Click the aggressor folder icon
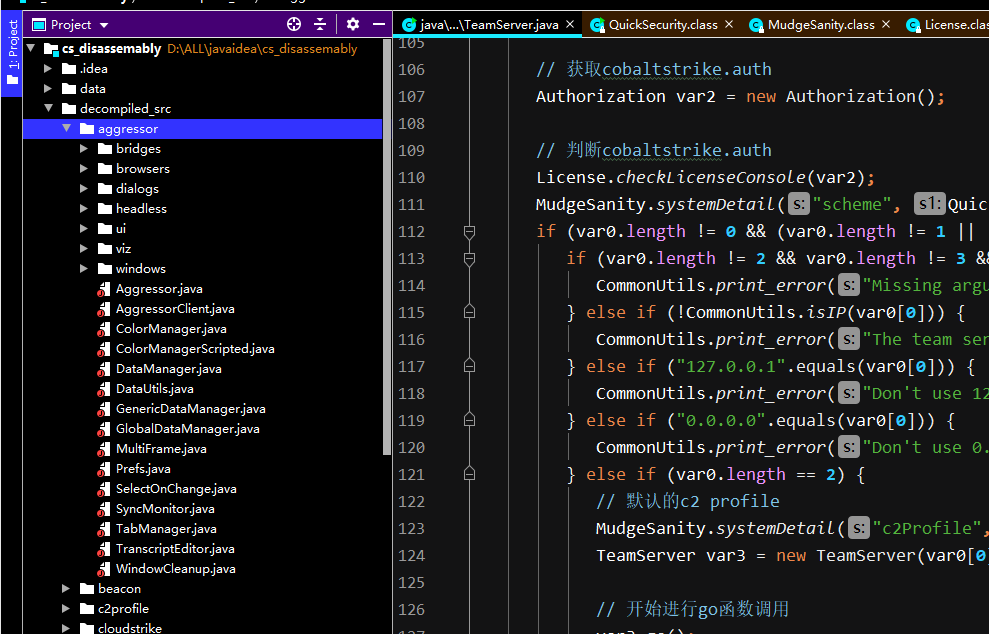This screenshot has width=989, height=634. click(87, 129)
